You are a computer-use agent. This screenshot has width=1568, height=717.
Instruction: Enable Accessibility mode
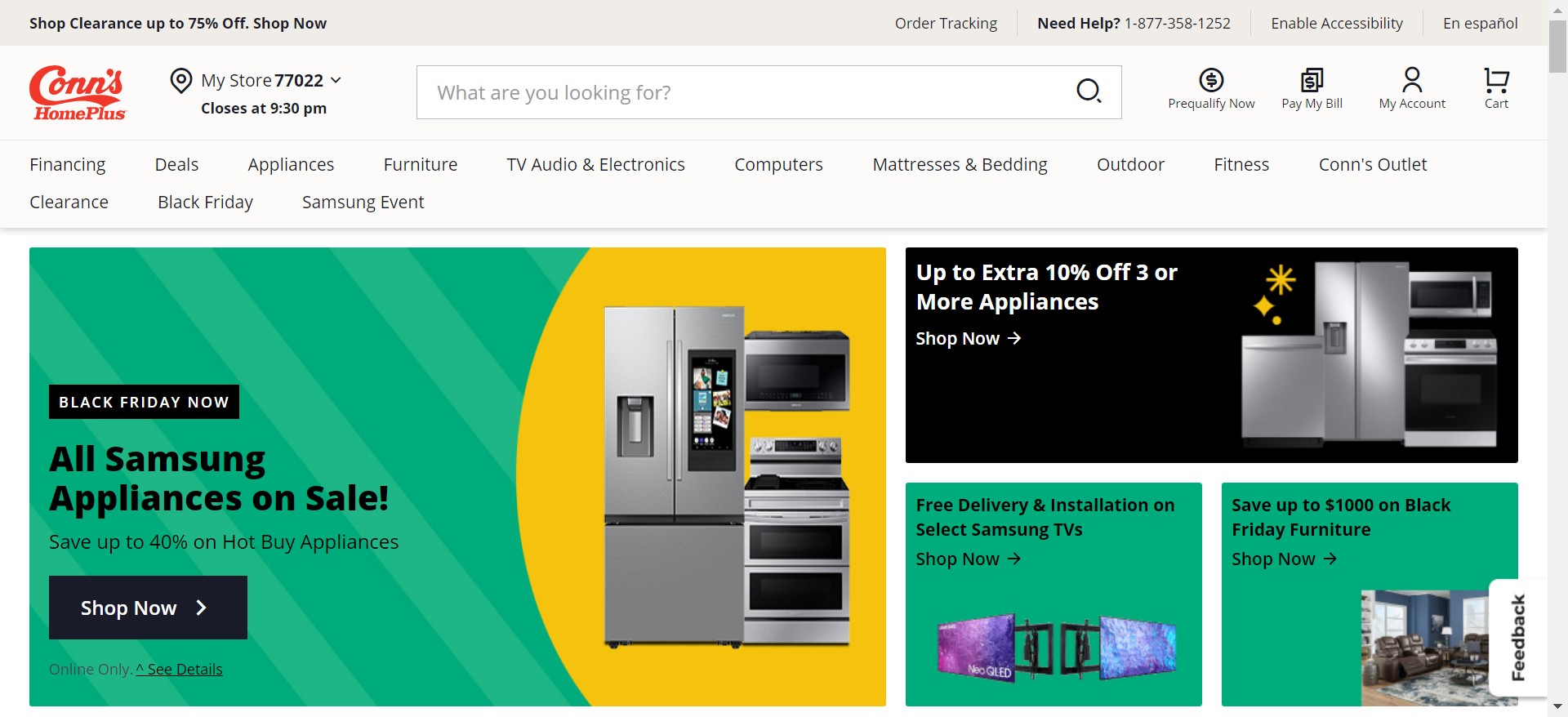point(1337,23)
